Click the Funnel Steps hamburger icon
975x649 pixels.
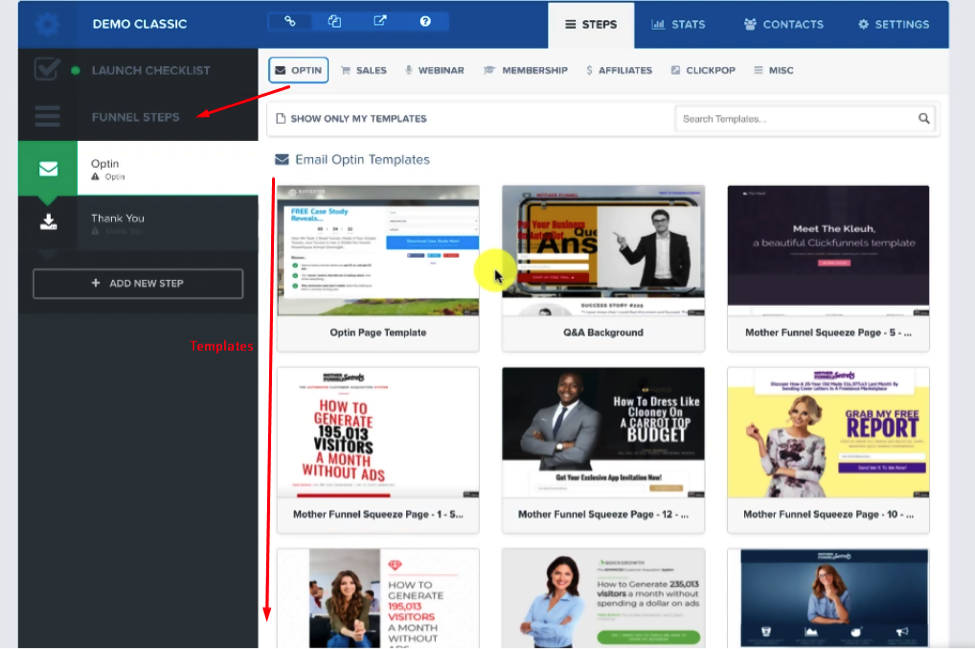pos(47,117)
